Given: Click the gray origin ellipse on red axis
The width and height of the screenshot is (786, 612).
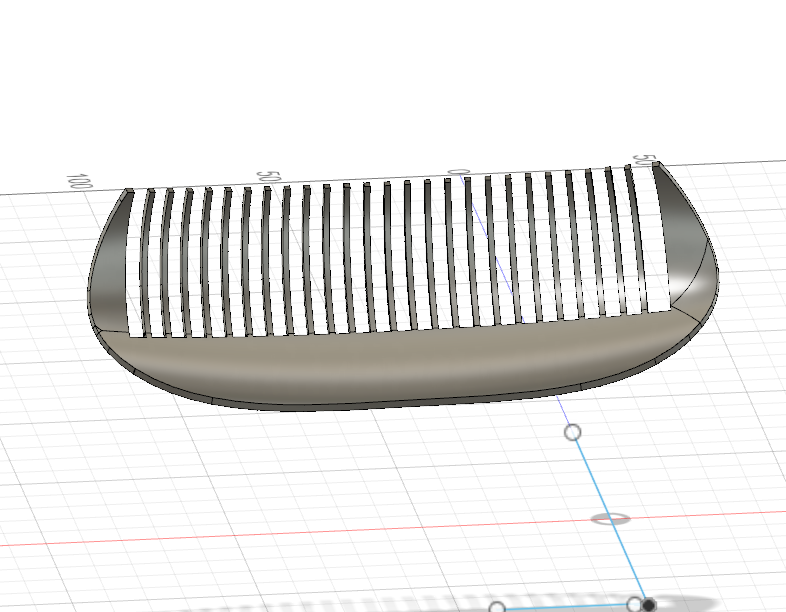Looking at the screenshot, I should [x=609, y=519].
